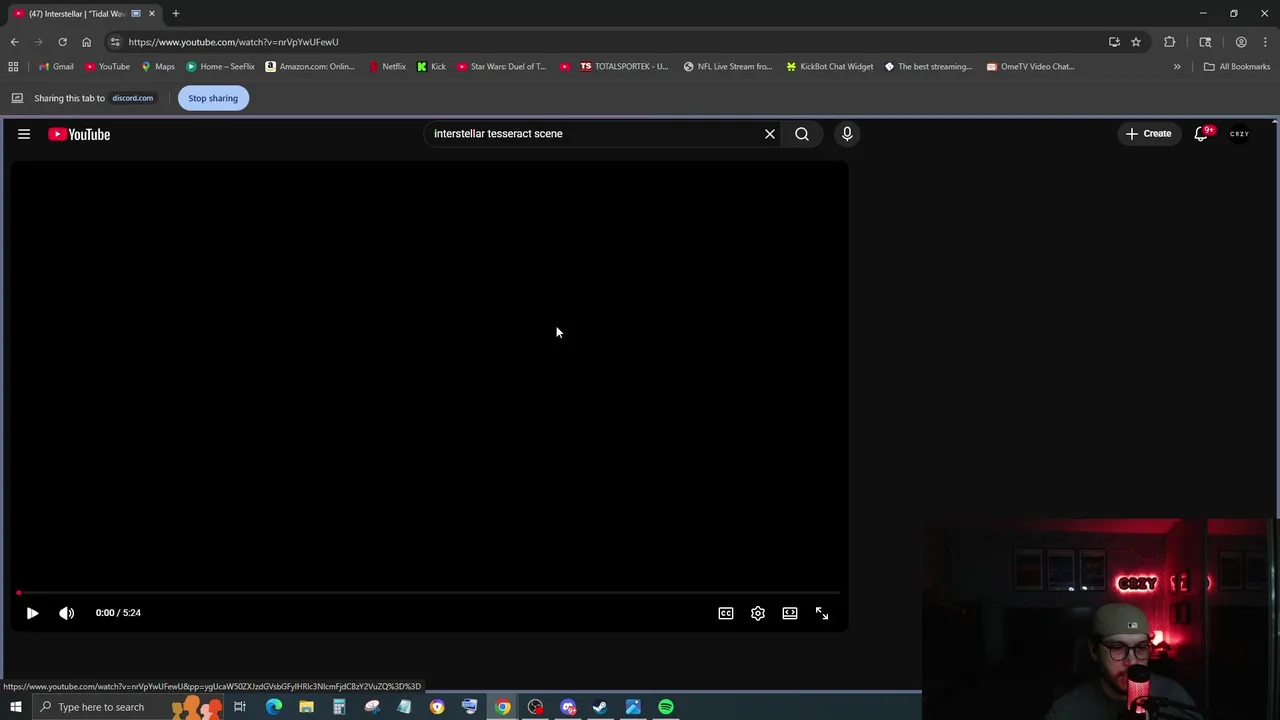This screenshot has width=1280, height=720.
Task: Open the Windows Start menu
Action: [15, 707]
